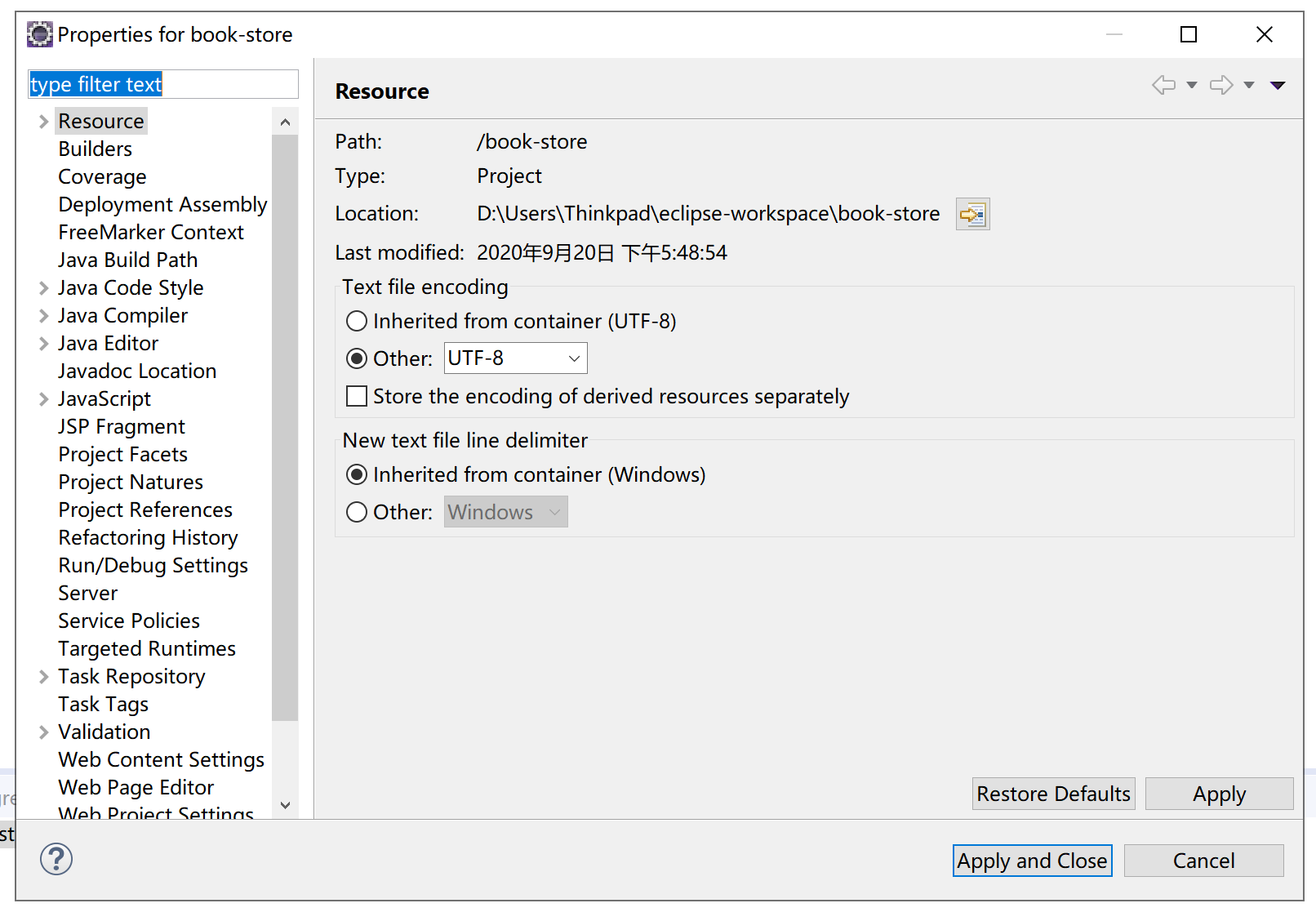Click the Cancel button
This screenshot has height=921, width=1316.
(x=1204, y=861)
